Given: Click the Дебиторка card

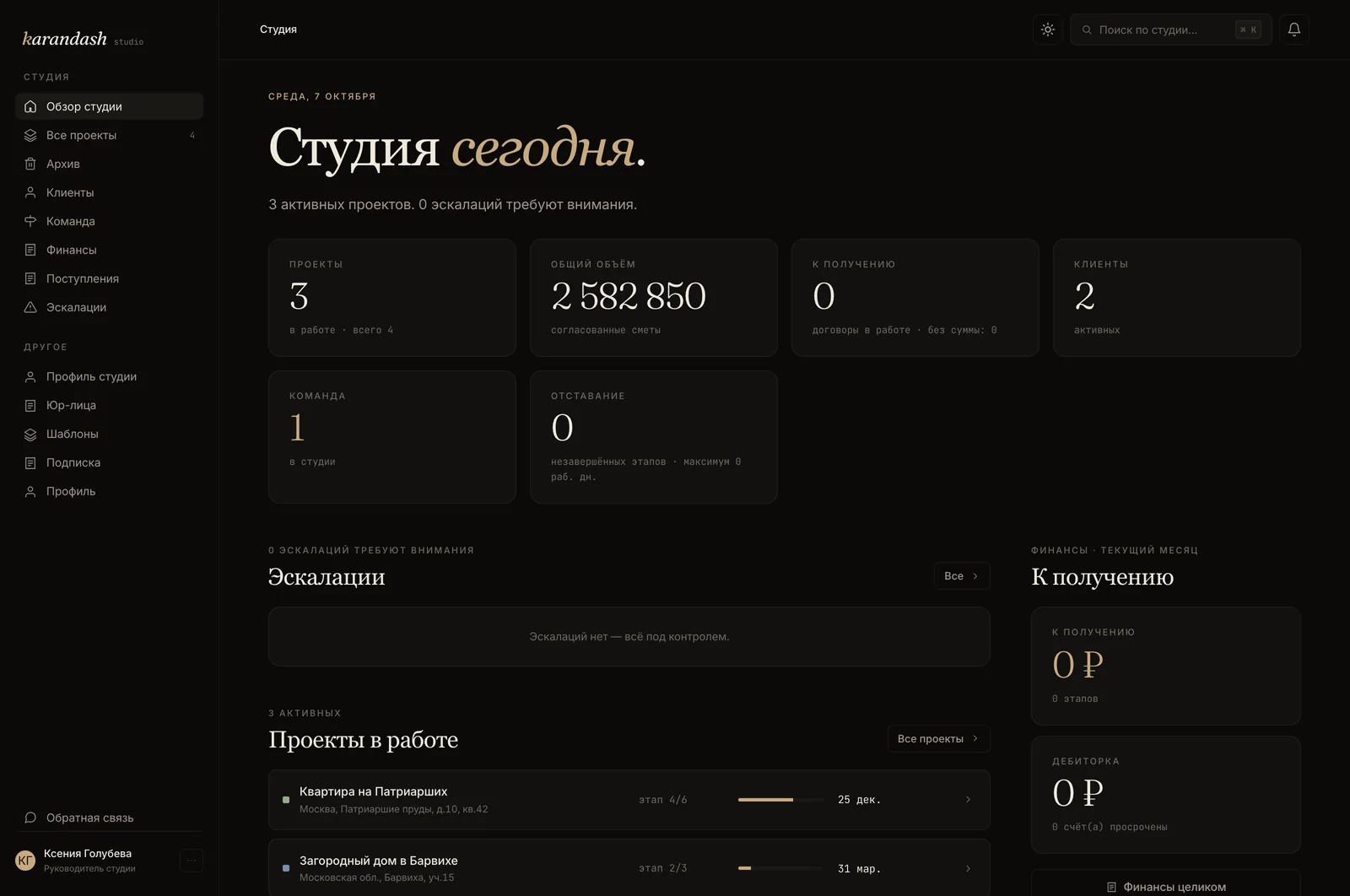Looking at the screenshot, I should tap(1166, 794).
